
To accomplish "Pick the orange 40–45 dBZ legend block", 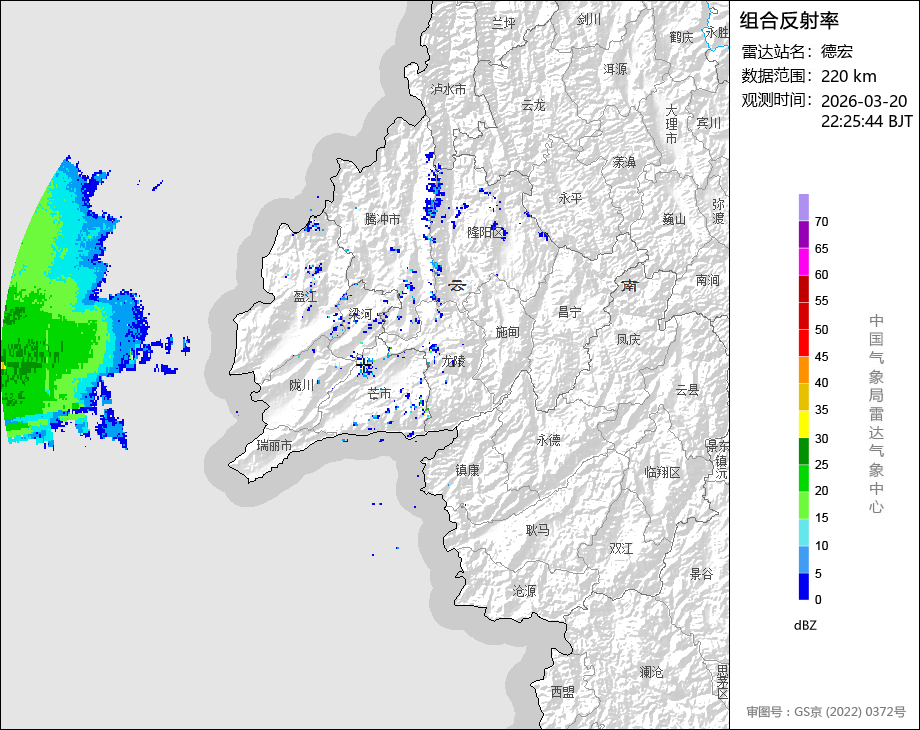I will [804, 369].
